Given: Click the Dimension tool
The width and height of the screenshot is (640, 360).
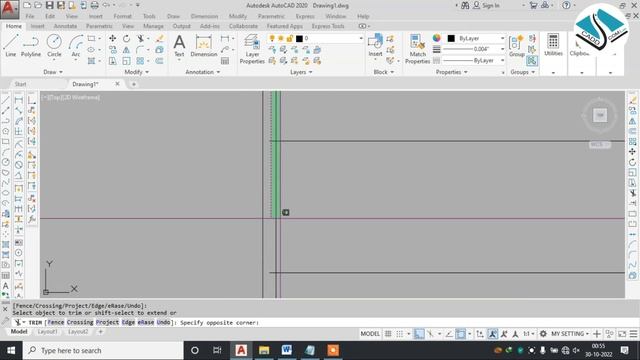Looking at the screenshot, I should coord(204,45).
